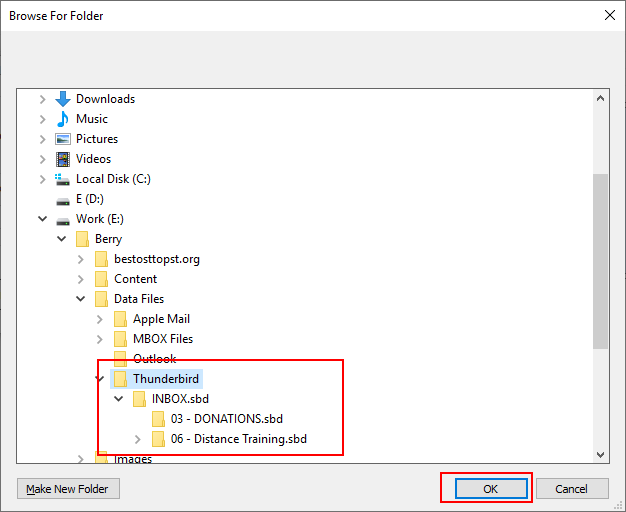
Task: Select the 06 - Distance Training.sbd label
Action: [x=239, y=439]
